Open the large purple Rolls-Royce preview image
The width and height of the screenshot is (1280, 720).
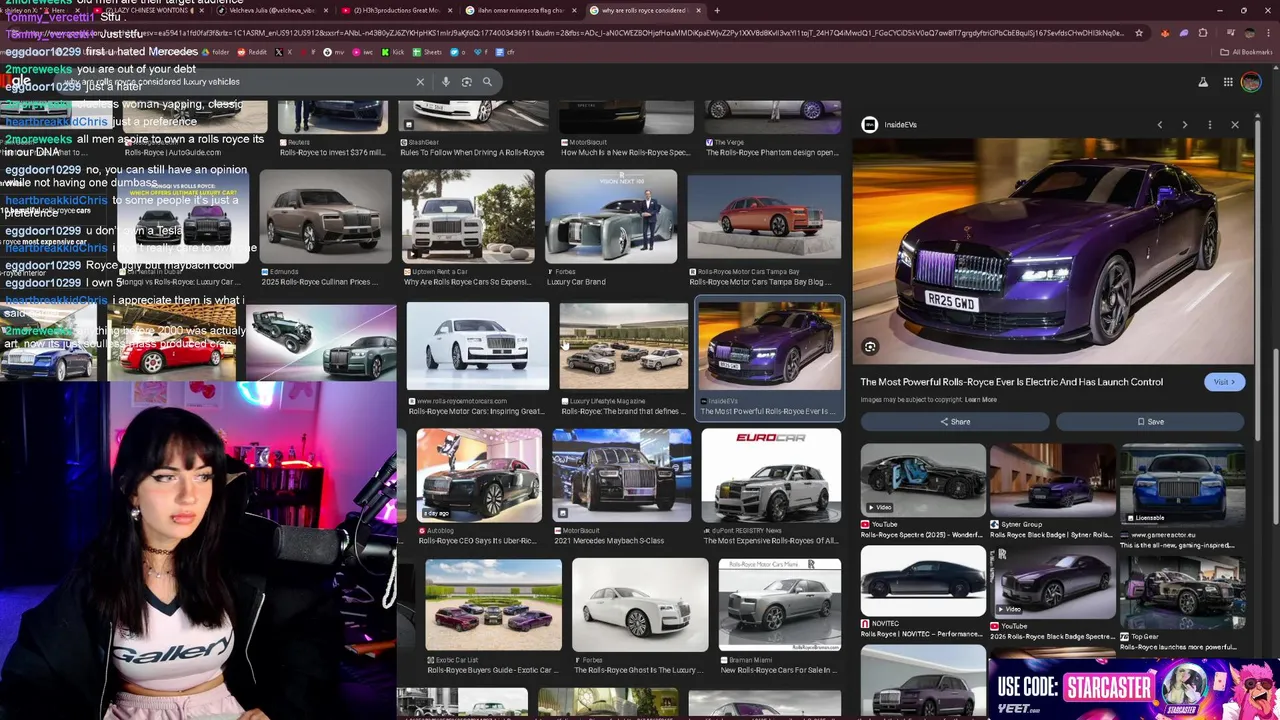click(1052, 251)
